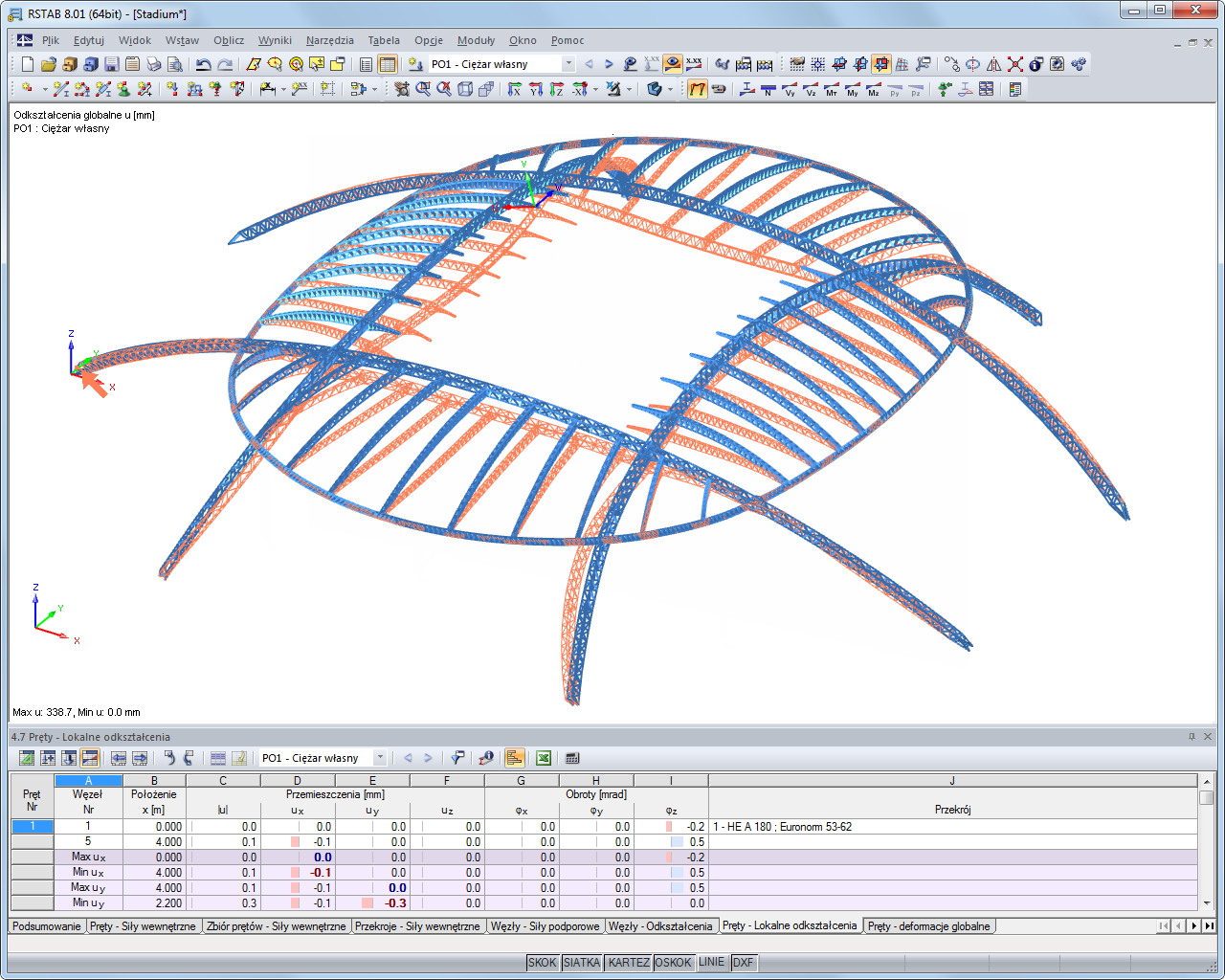
Task: Open the Oblicz menu
Action: (x=229, y=40)
